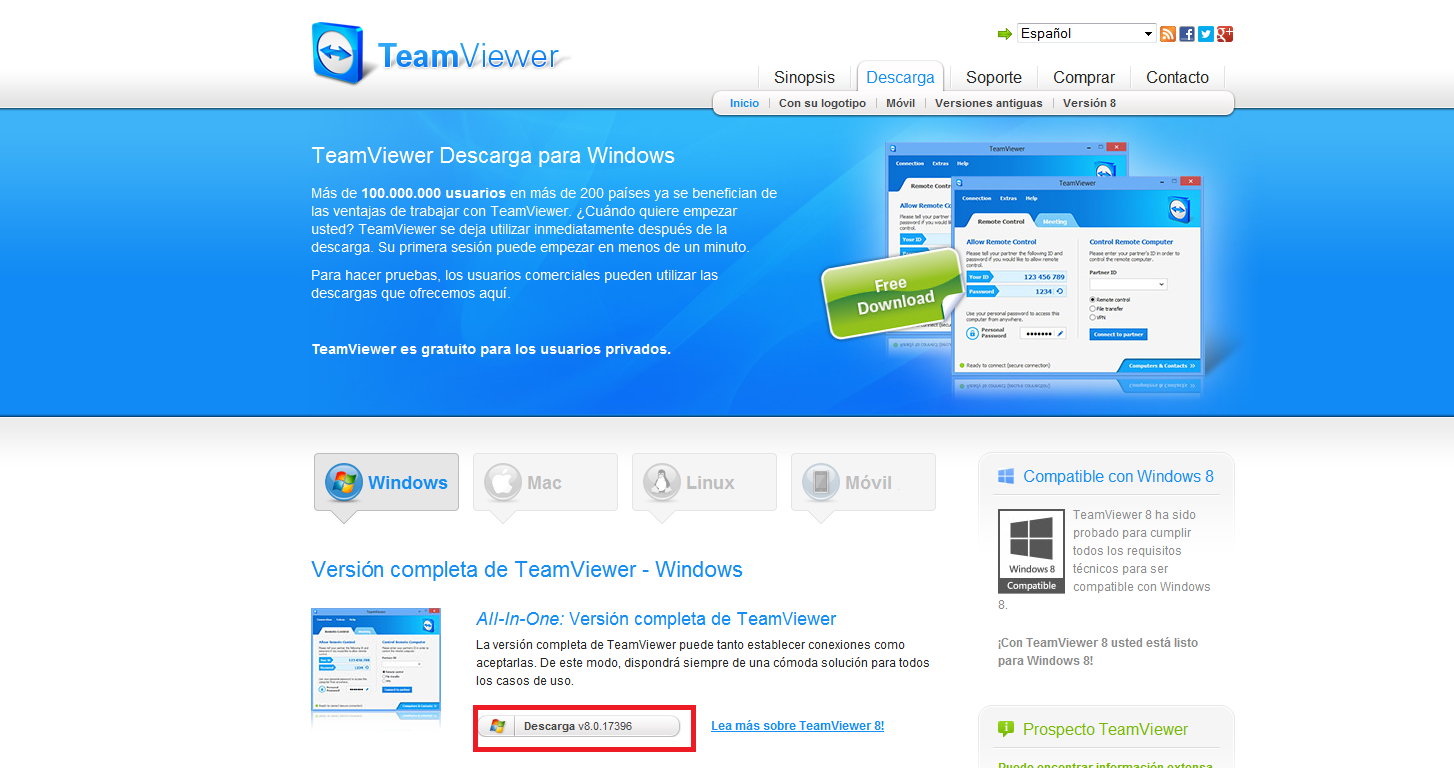Click the Windows 8 Compatible logo
This screenshot has height=768, width=1454.
coord(1030,550)
